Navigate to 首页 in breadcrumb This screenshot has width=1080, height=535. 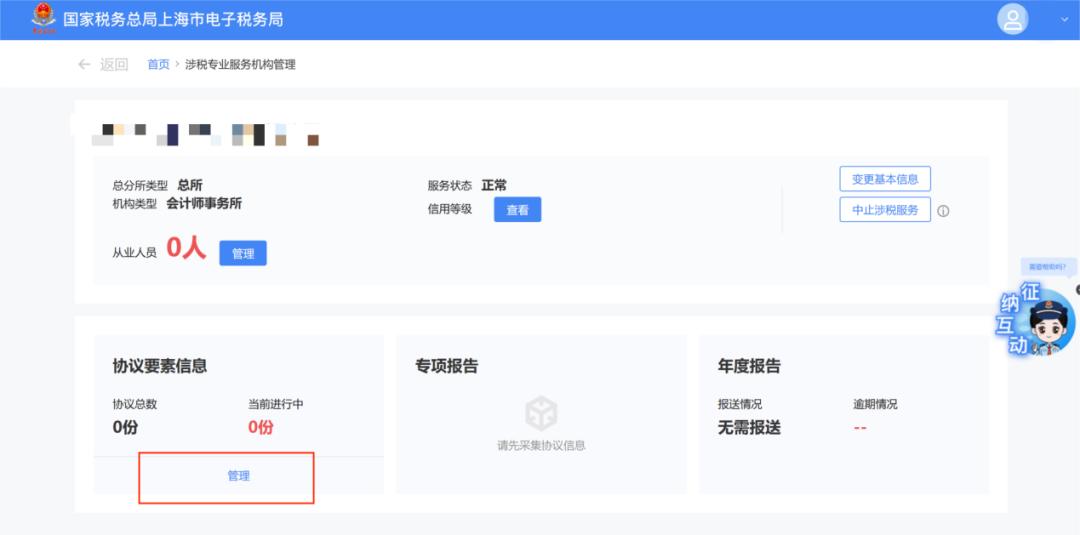point(158,65)
